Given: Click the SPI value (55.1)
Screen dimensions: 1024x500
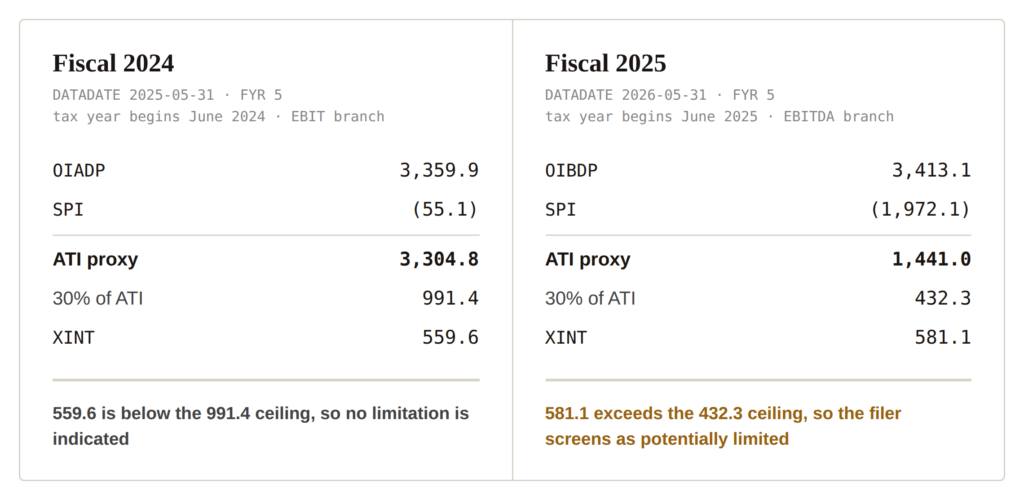Looking at the screenshot, I should [x=445, y=210].
